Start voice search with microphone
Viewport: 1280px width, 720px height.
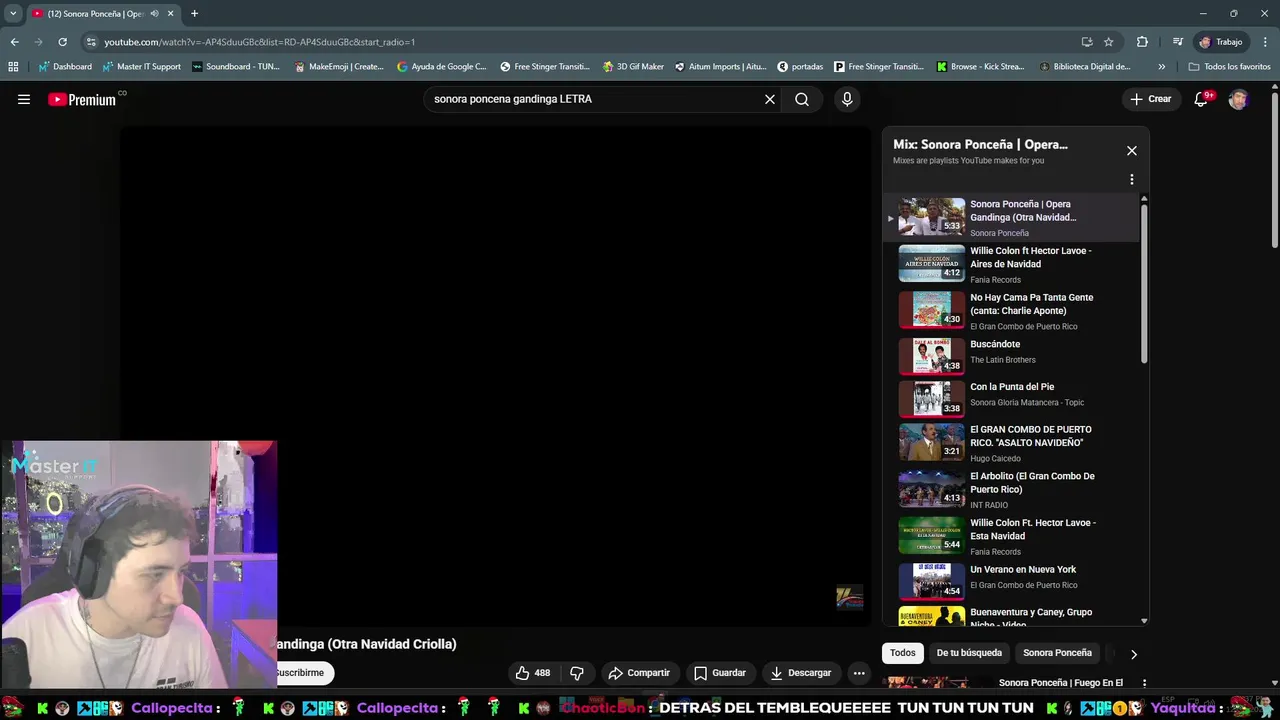pyautogui.click(x=847, y=99)
